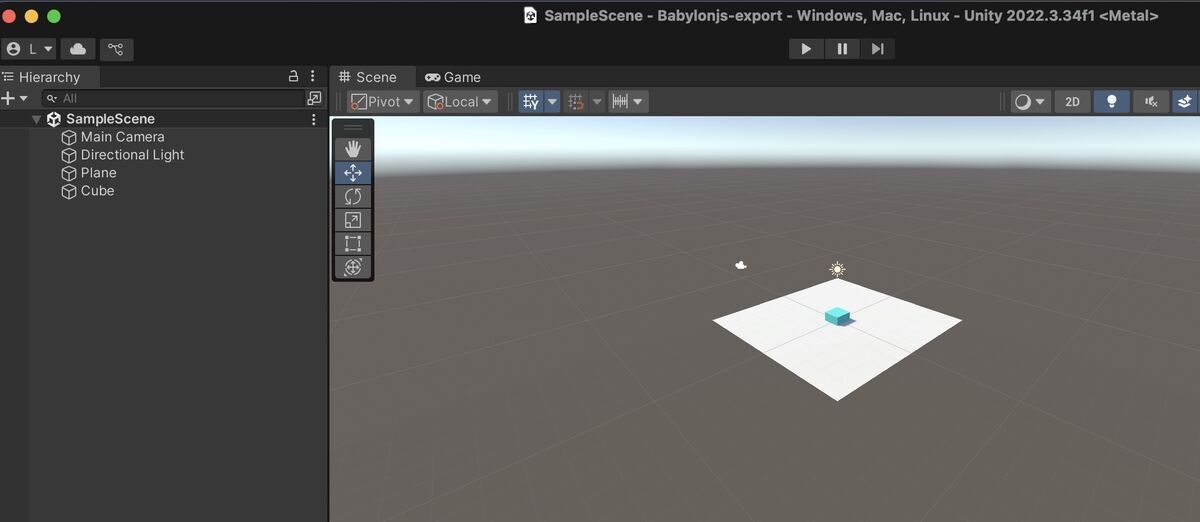Switch to the Game tab
Viewport: 1200px width, 522px height.
[x=452, y=77]
